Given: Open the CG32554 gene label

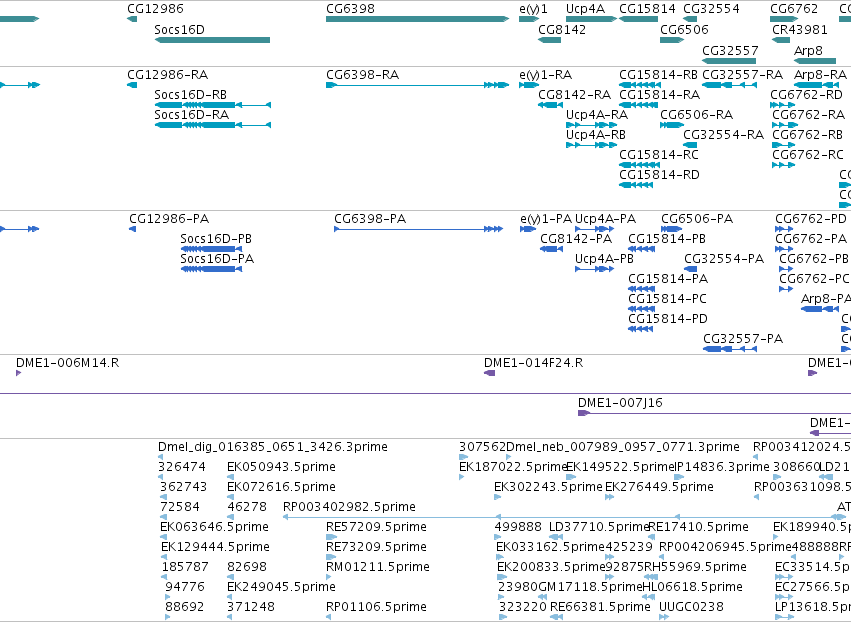Looking at the screenshot, I should 711,9.
